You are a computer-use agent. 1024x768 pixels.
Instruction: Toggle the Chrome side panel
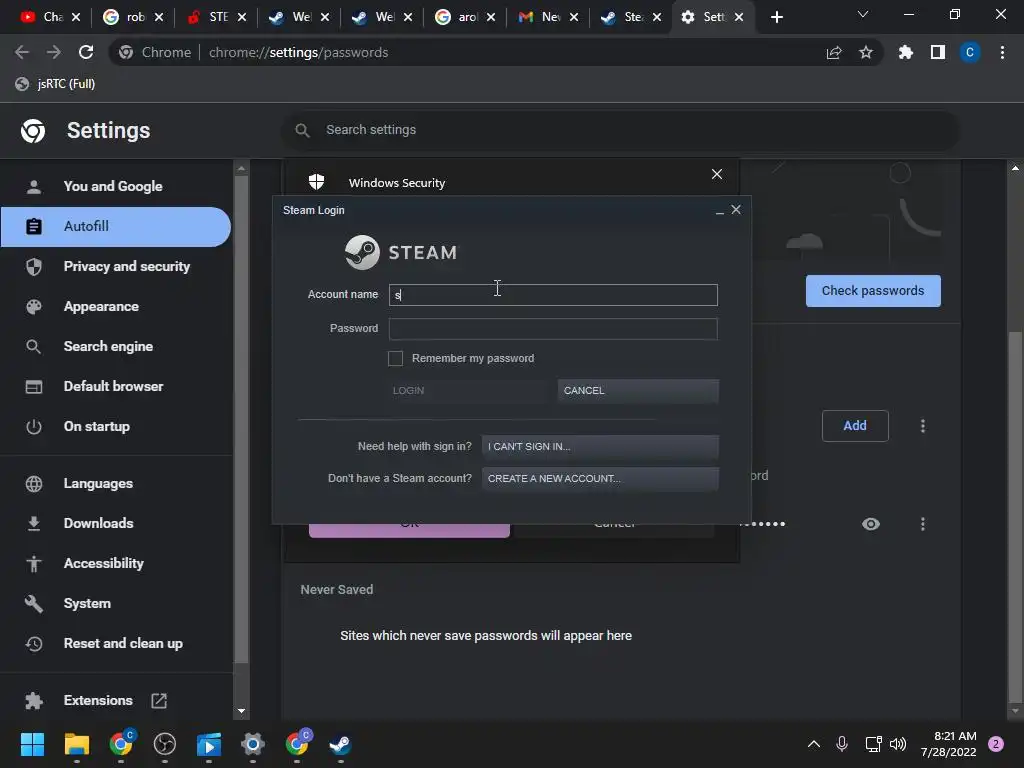click(x=938, y=52)
